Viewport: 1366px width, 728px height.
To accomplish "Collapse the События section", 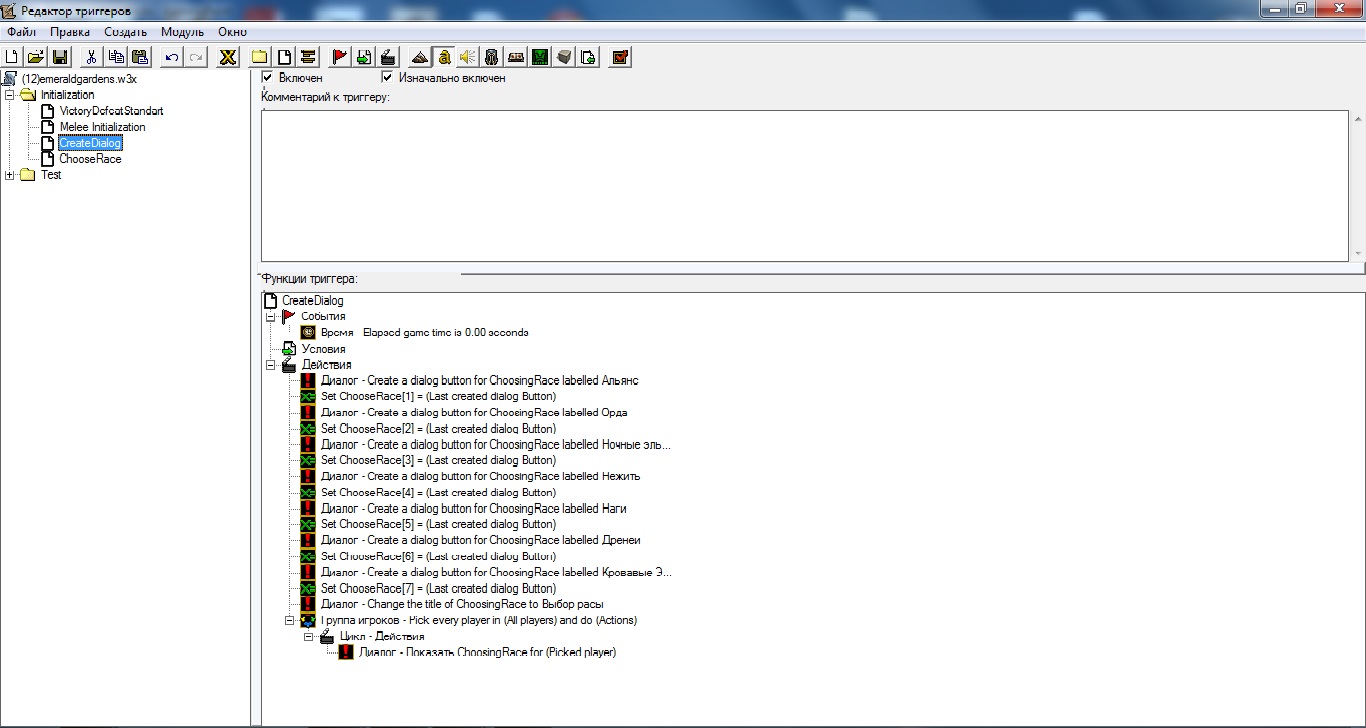I will pyautogui.click(x=271, y=316).
